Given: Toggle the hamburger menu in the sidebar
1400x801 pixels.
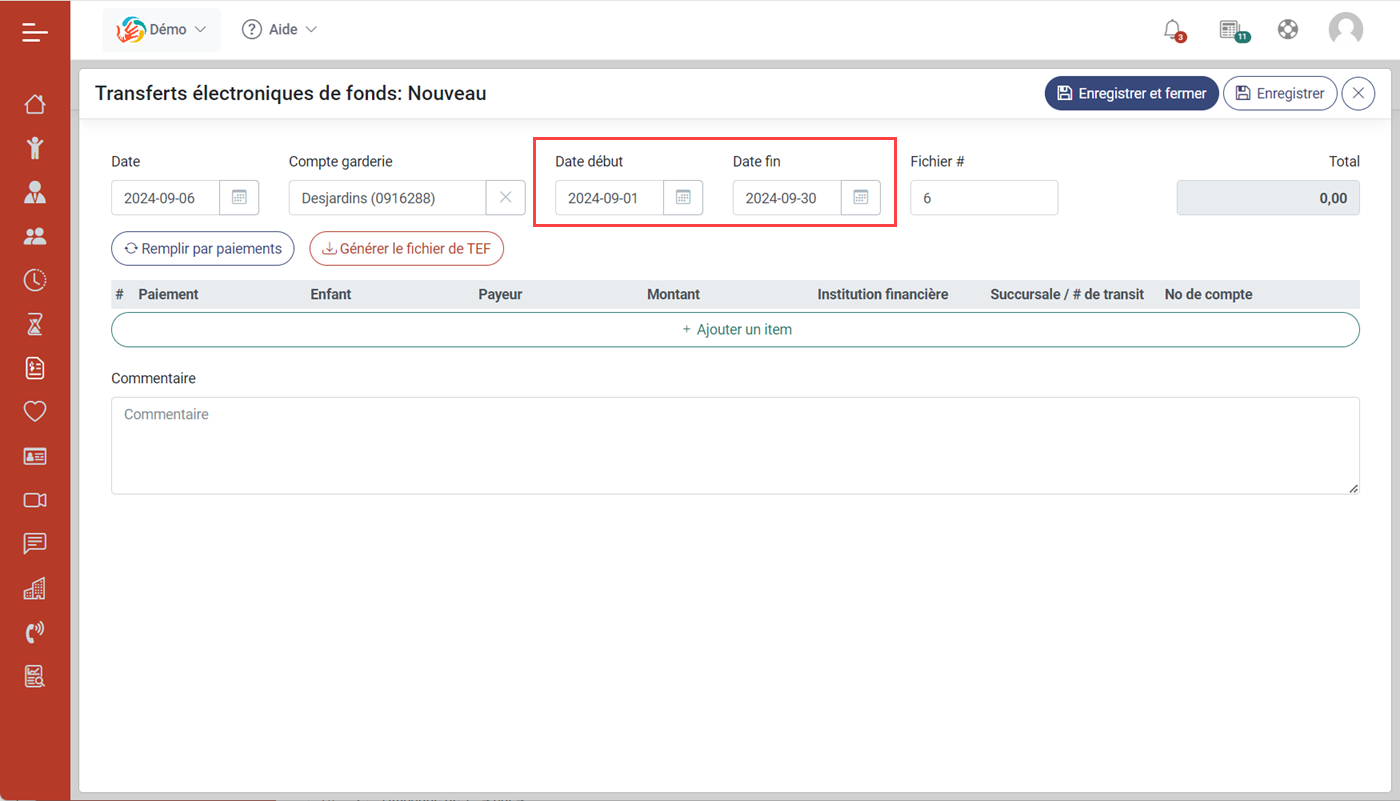Looking at the screenshot, I should click(x=35, y=32).
